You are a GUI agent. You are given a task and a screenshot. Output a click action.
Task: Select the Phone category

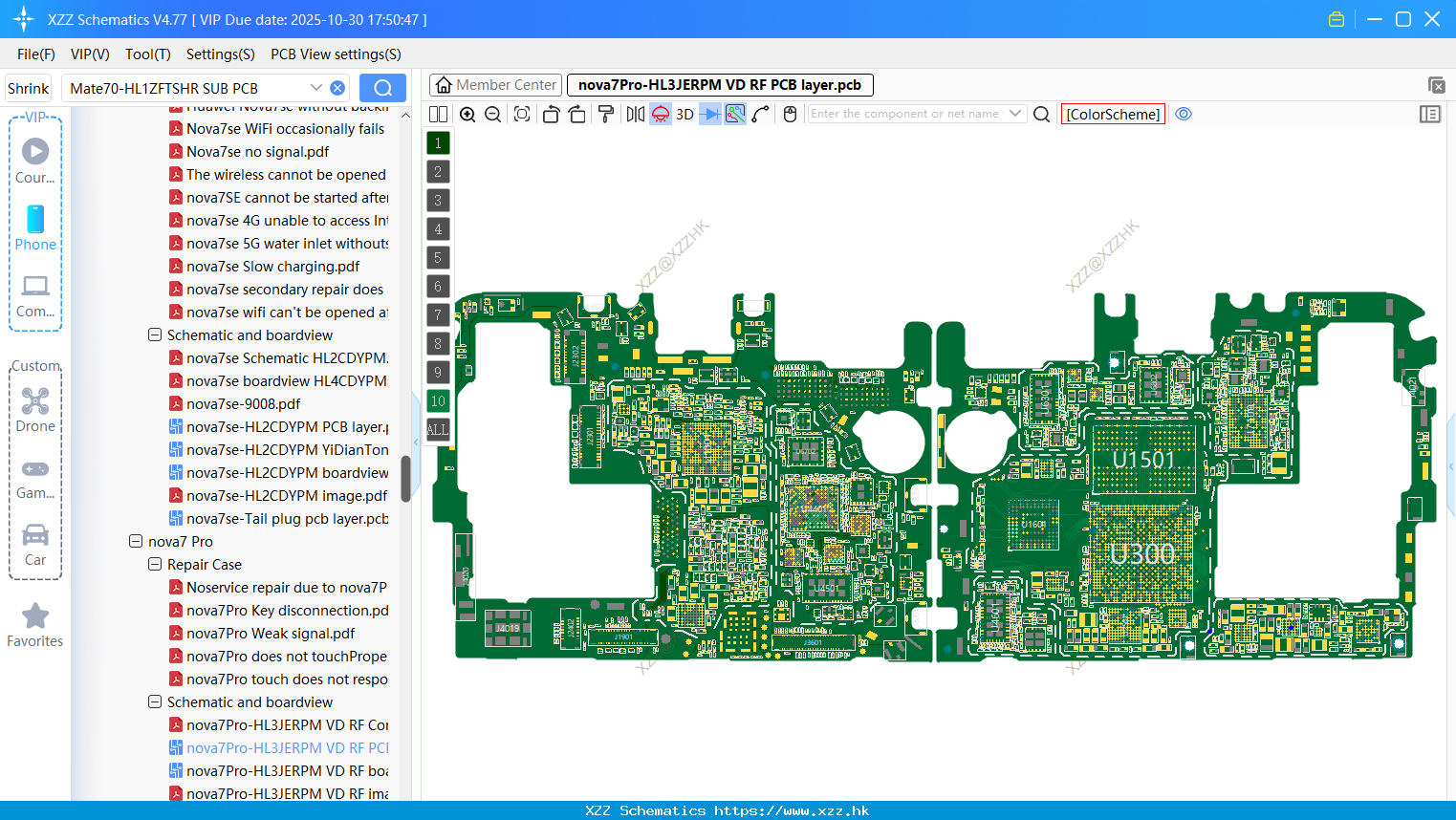35,228
